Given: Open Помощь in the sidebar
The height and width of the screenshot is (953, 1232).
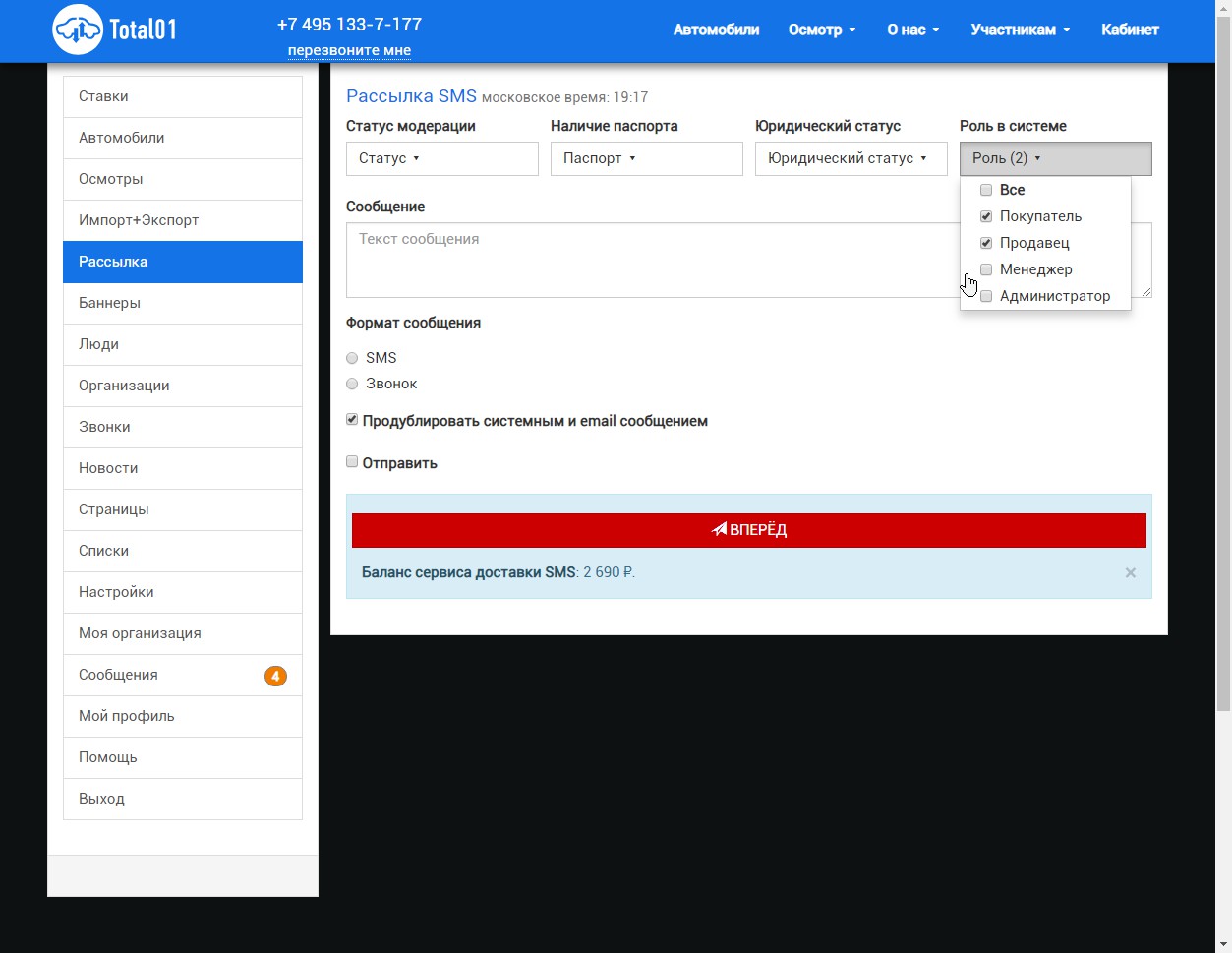Looking at the screenshot, I should tap(183, 757).
